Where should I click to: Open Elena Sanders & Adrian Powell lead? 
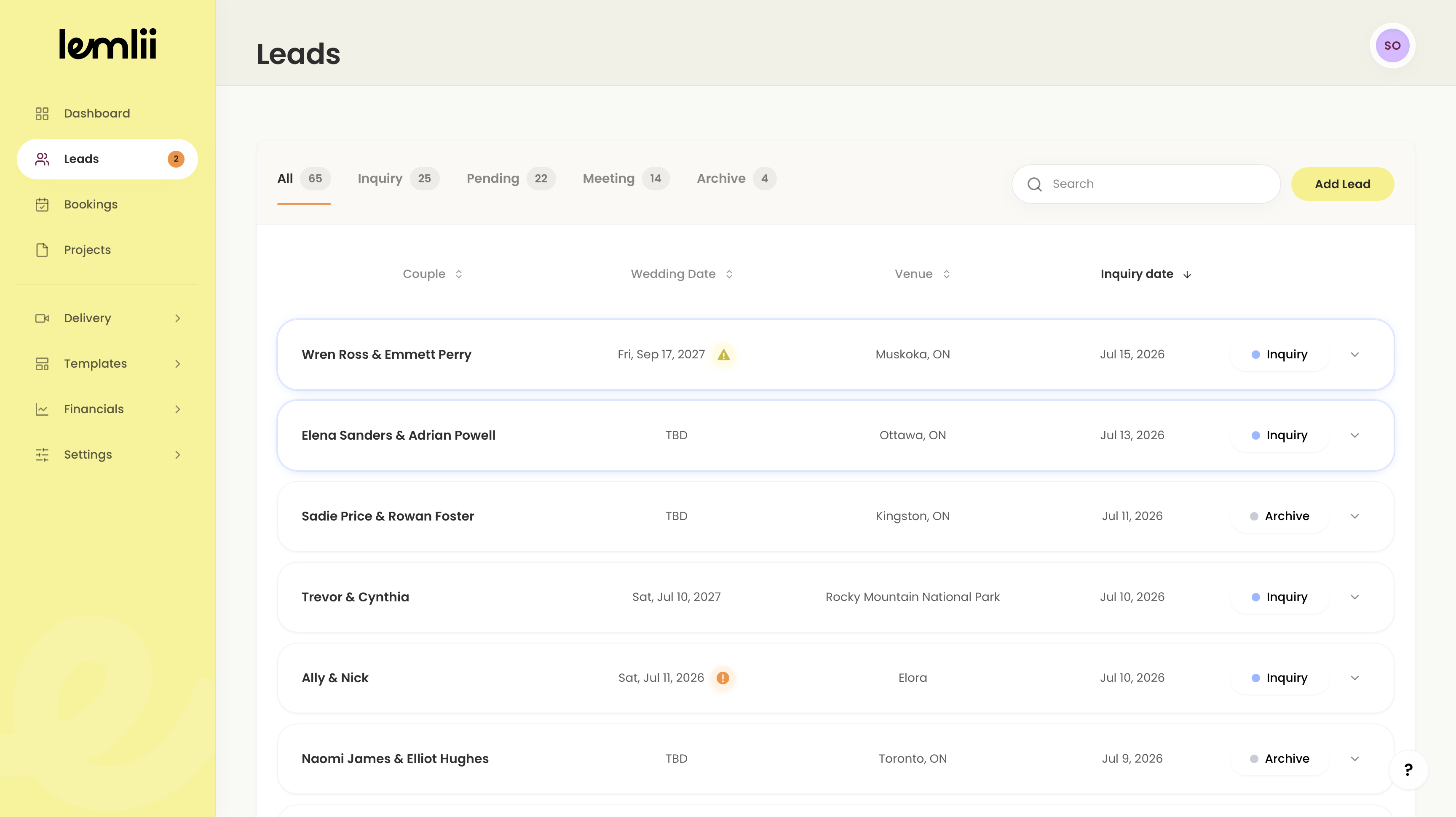click(399, 435)
